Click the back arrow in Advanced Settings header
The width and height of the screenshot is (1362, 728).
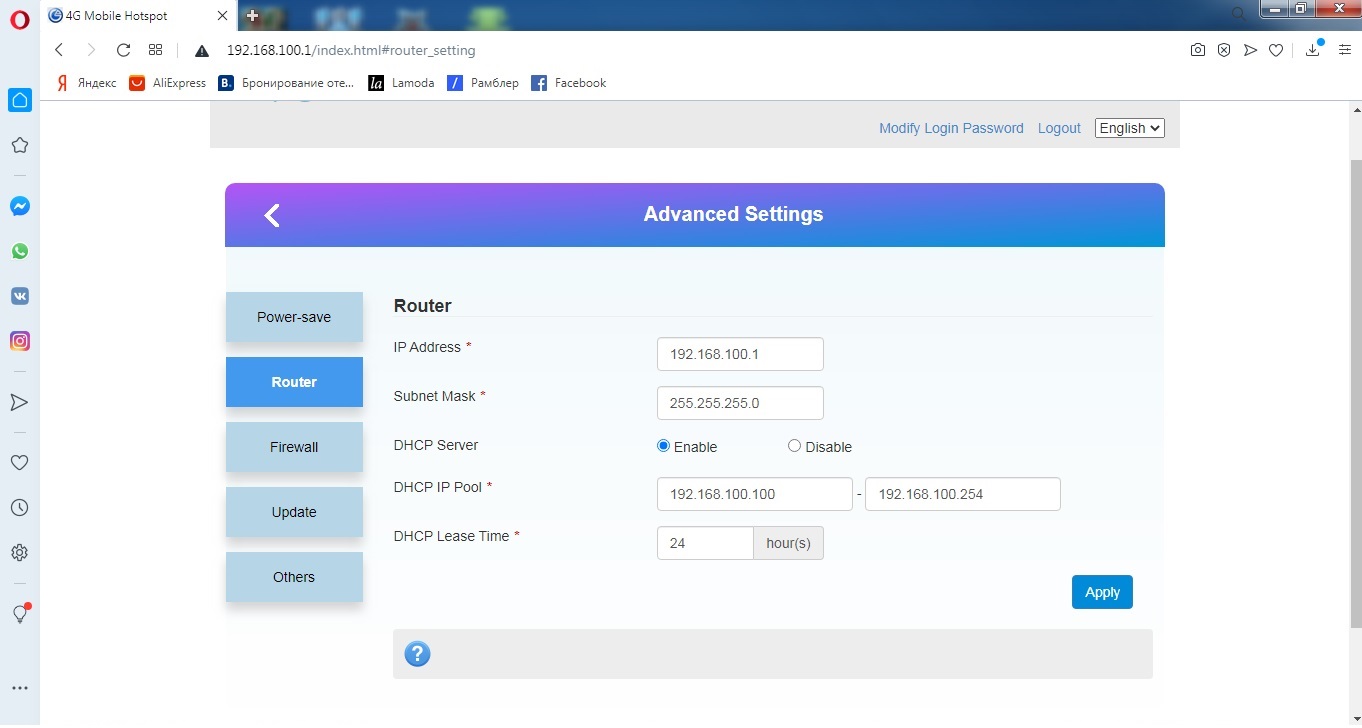click(x=272, y=215)
